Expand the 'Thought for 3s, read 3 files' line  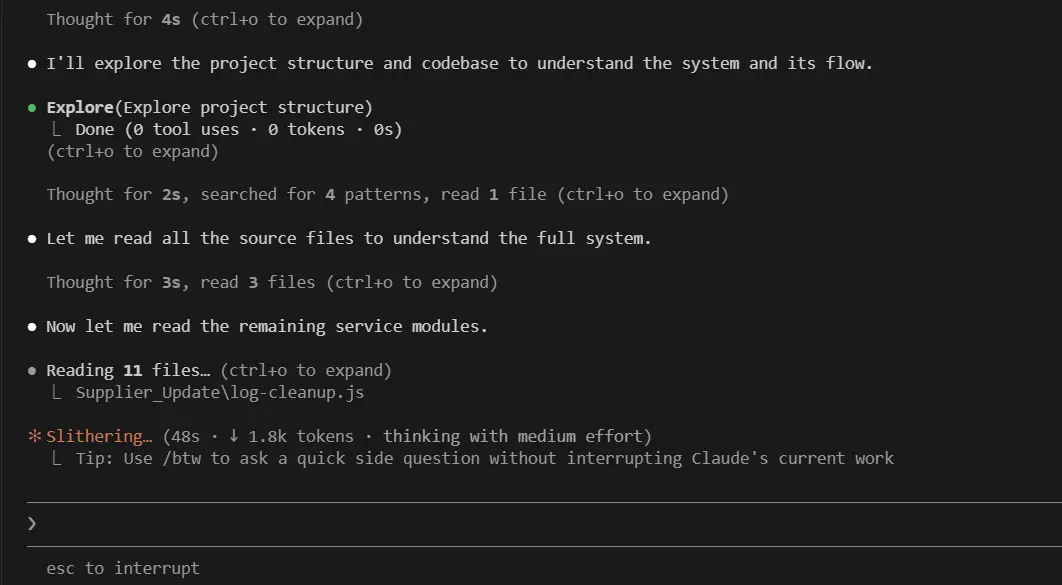pos(272,282)
